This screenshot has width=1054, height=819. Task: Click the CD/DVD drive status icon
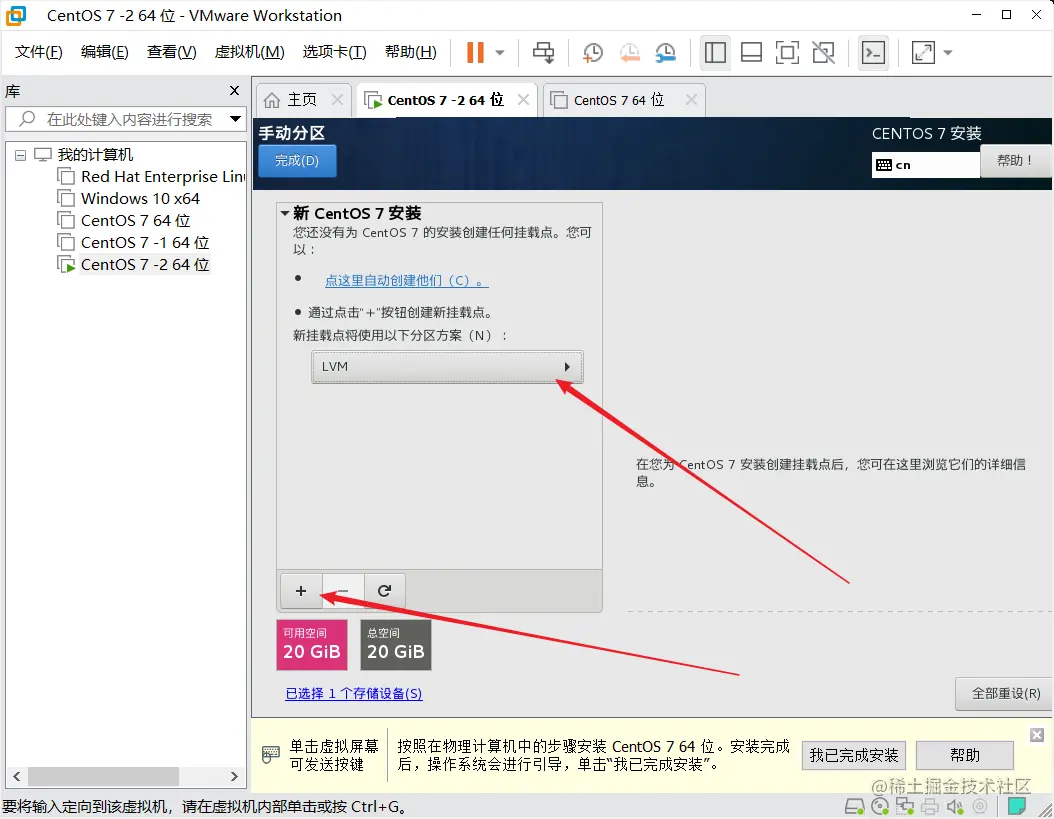point(879,806)
